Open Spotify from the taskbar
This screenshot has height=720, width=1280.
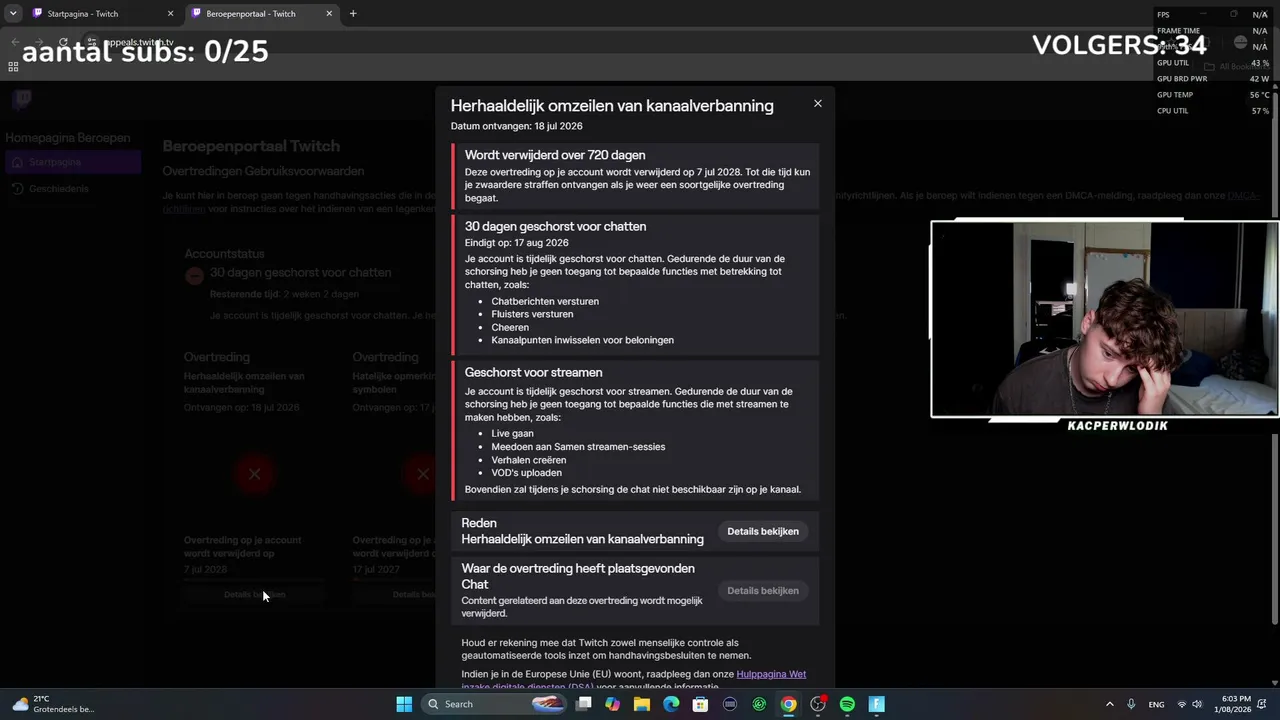coord(847,704)
